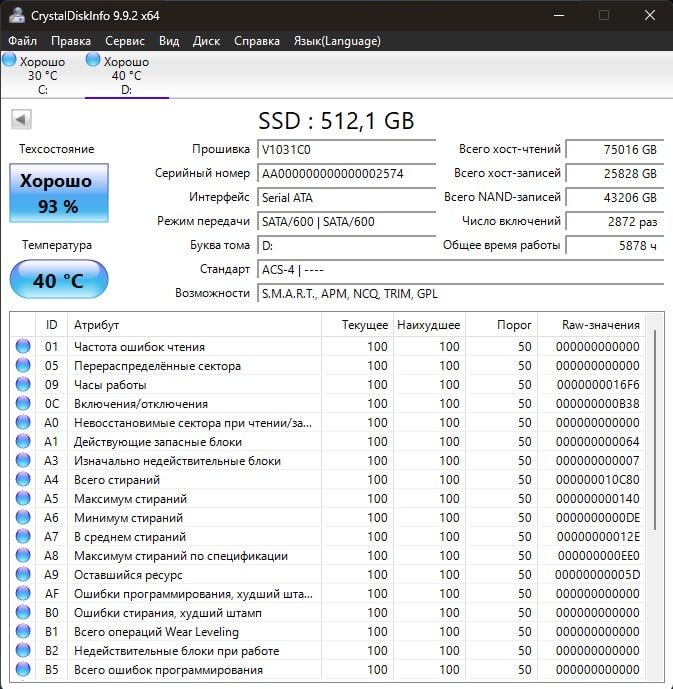
Task: Click the Прошивка field V1031C0
Action: click(346, 149)
